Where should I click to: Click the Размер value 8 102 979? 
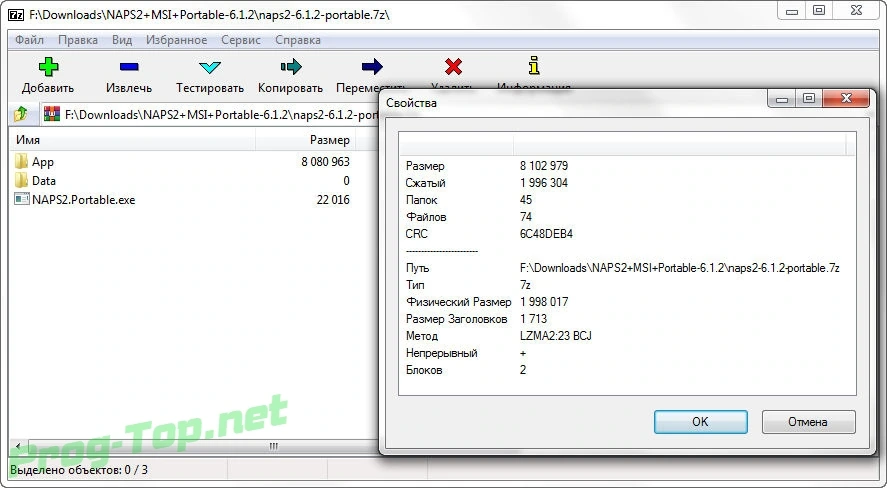pyautogui.click(x=544, y=166)
